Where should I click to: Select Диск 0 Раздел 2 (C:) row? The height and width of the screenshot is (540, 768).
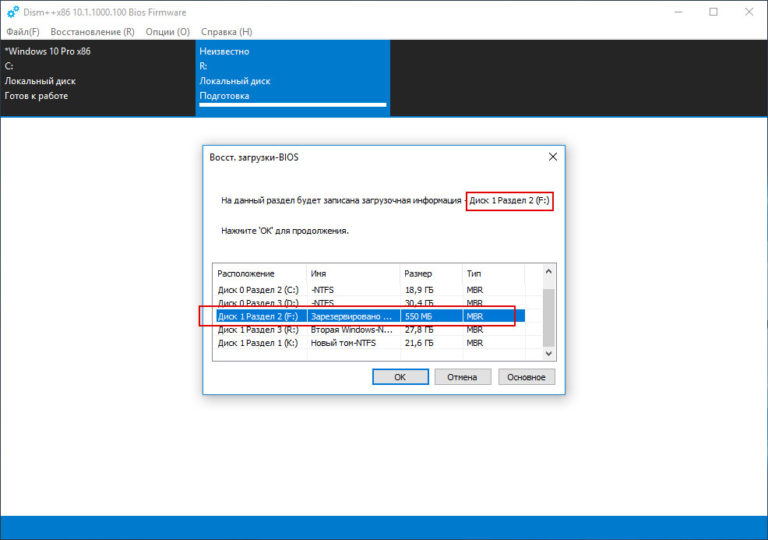coord(257,288)
